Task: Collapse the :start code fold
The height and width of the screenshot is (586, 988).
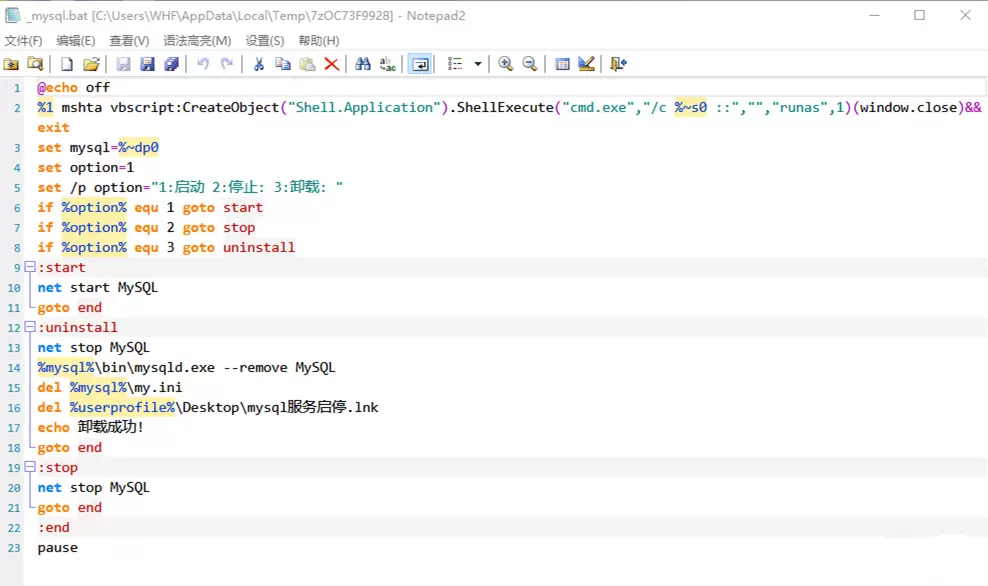Action: point(30,267)
